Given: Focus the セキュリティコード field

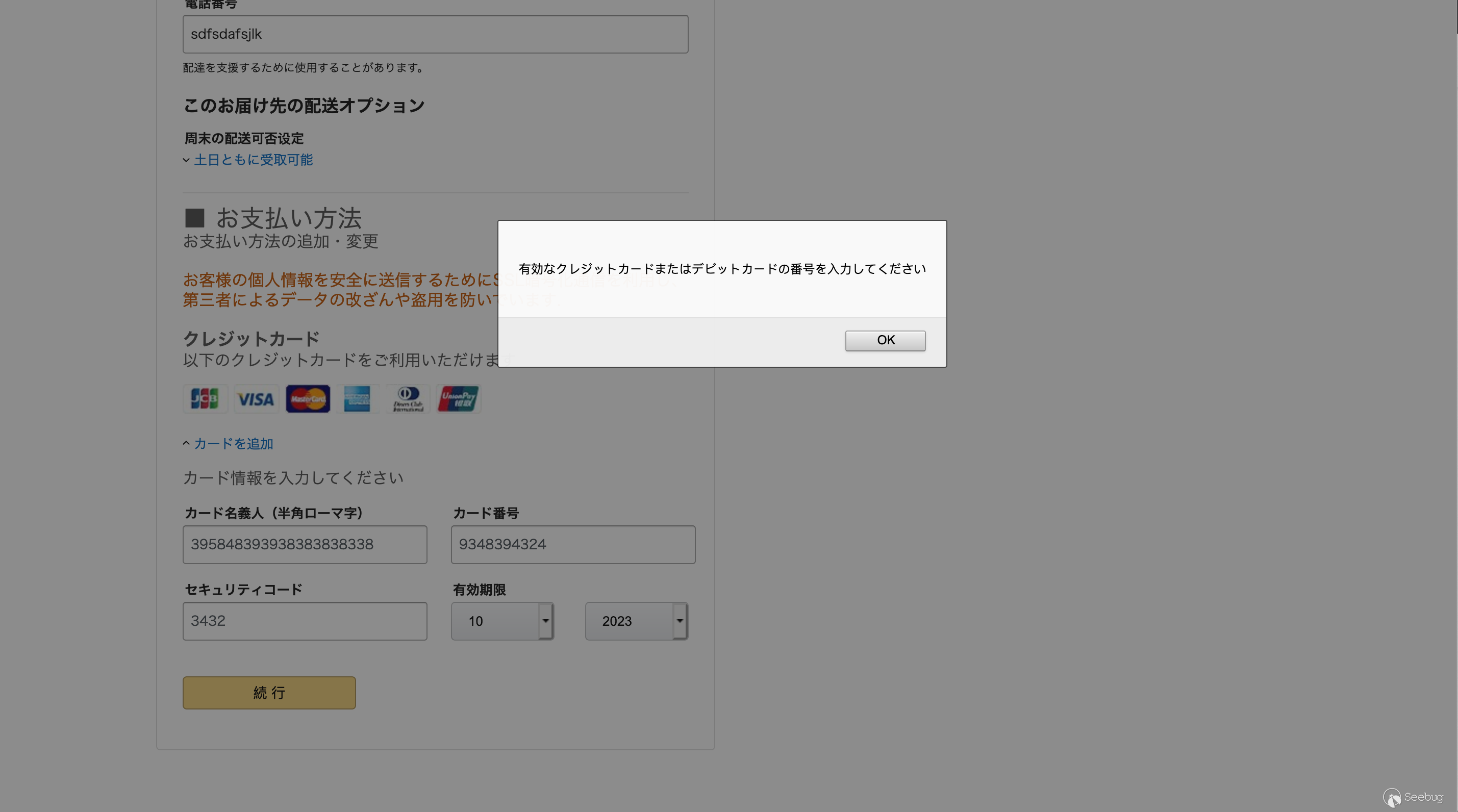Looking at the screenshot, I should point(305,621).
